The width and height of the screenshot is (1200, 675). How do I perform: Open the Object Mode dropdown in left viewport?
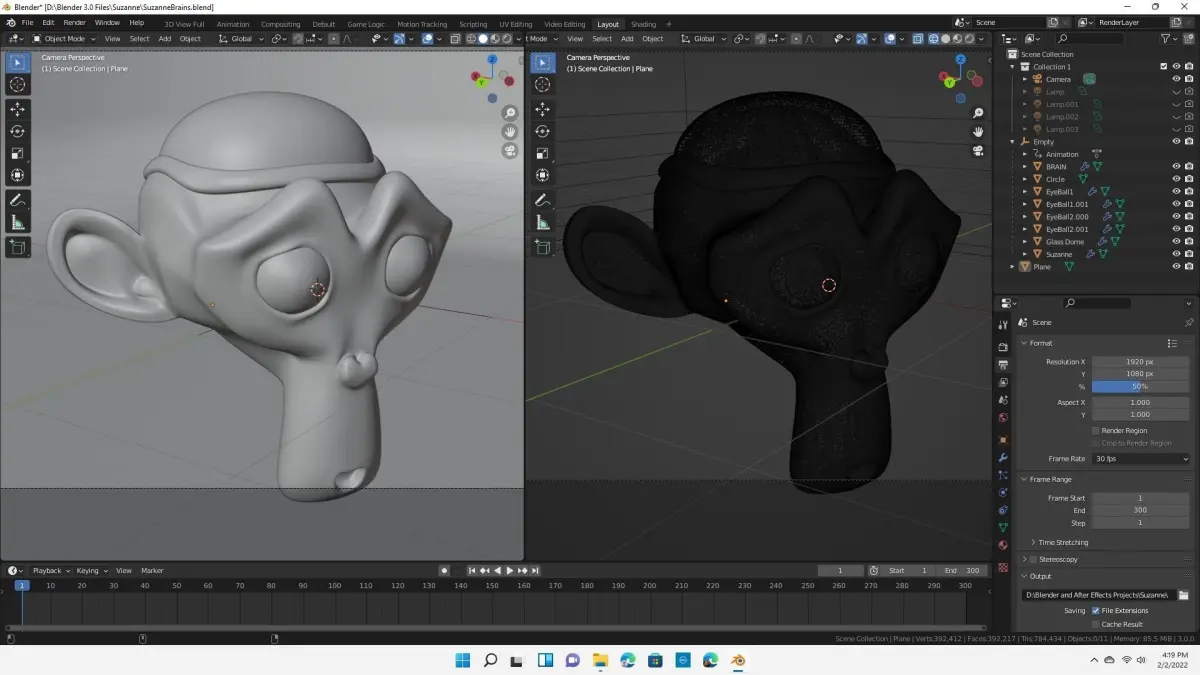pyautogui.click(x=64, y=39)
